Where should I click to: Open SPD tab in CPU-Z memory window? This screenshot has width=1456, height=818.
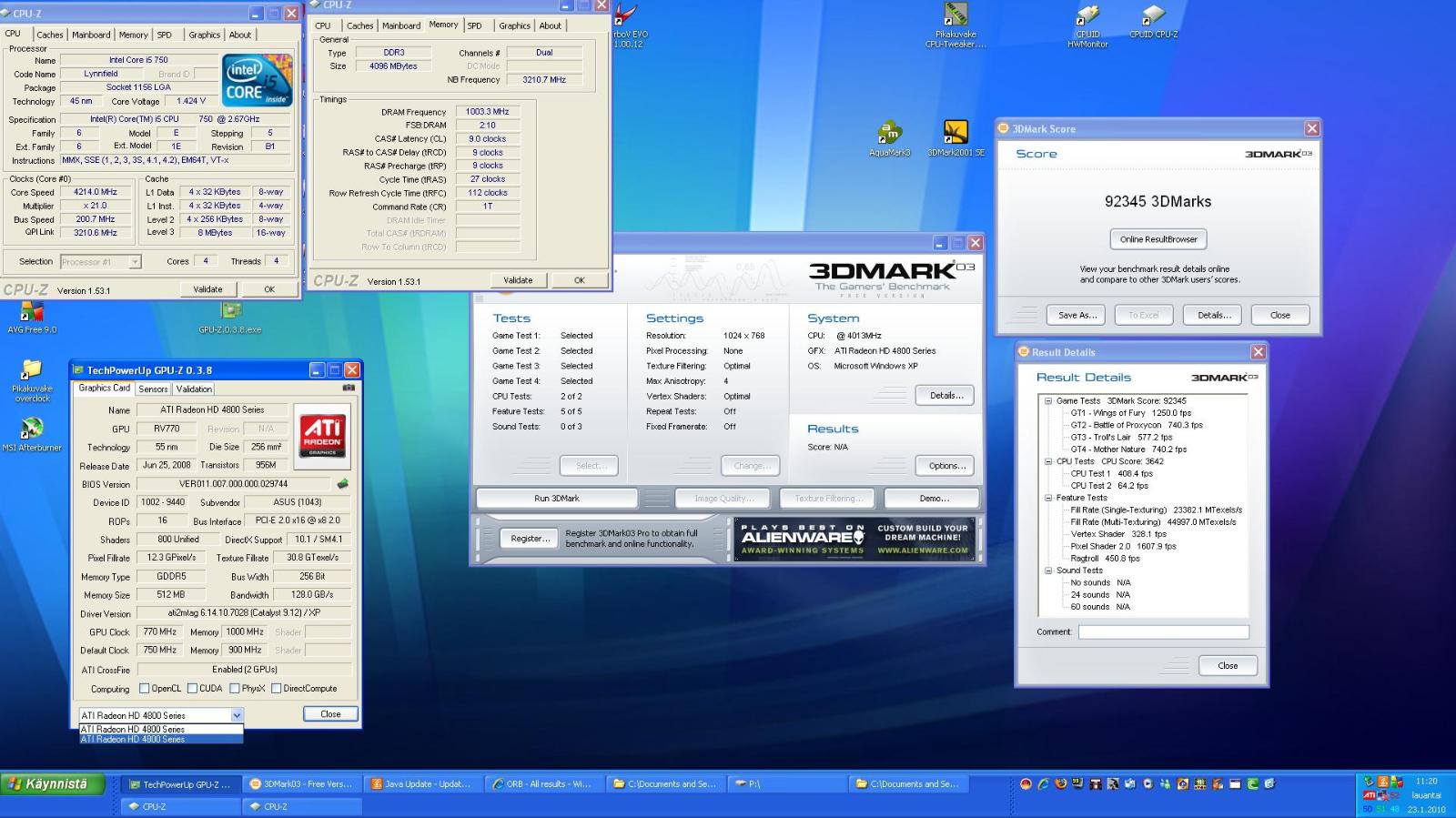point(475,25)
